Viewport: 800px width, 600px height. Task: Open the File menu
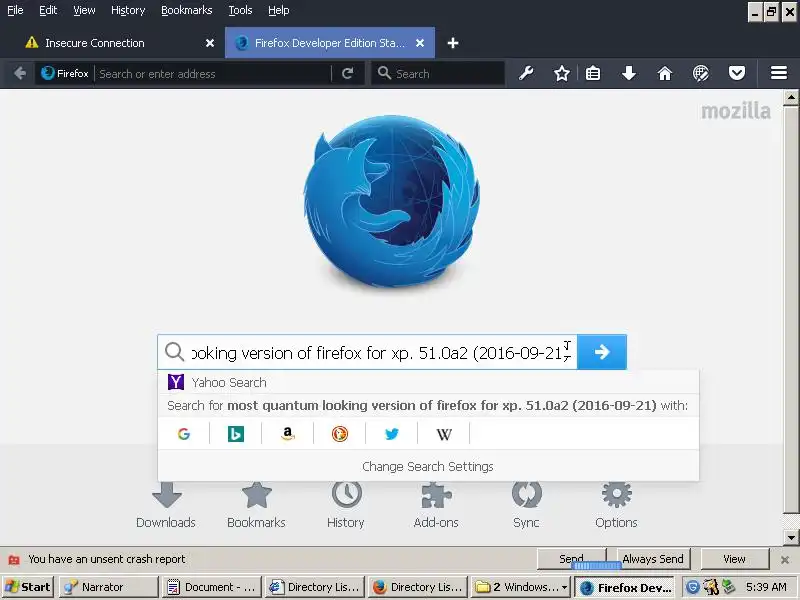point(15,10)
